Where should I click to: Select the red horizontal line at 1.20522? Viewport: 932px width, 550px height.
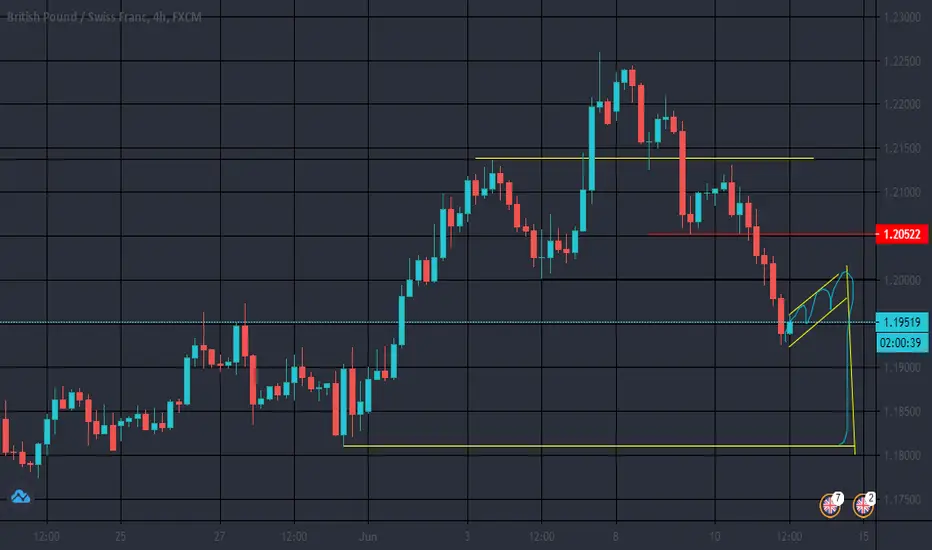(x=761, y=234)
